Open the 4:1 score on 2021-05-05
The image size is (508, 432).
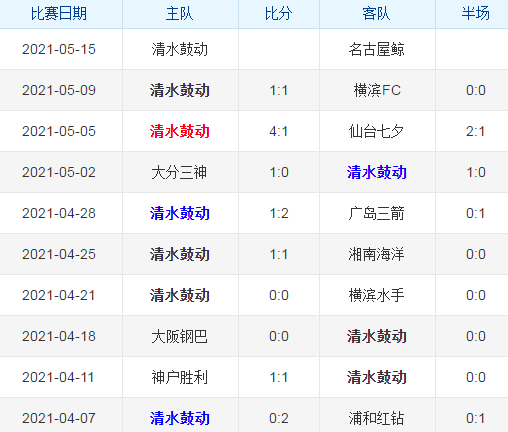coord(279,131)
